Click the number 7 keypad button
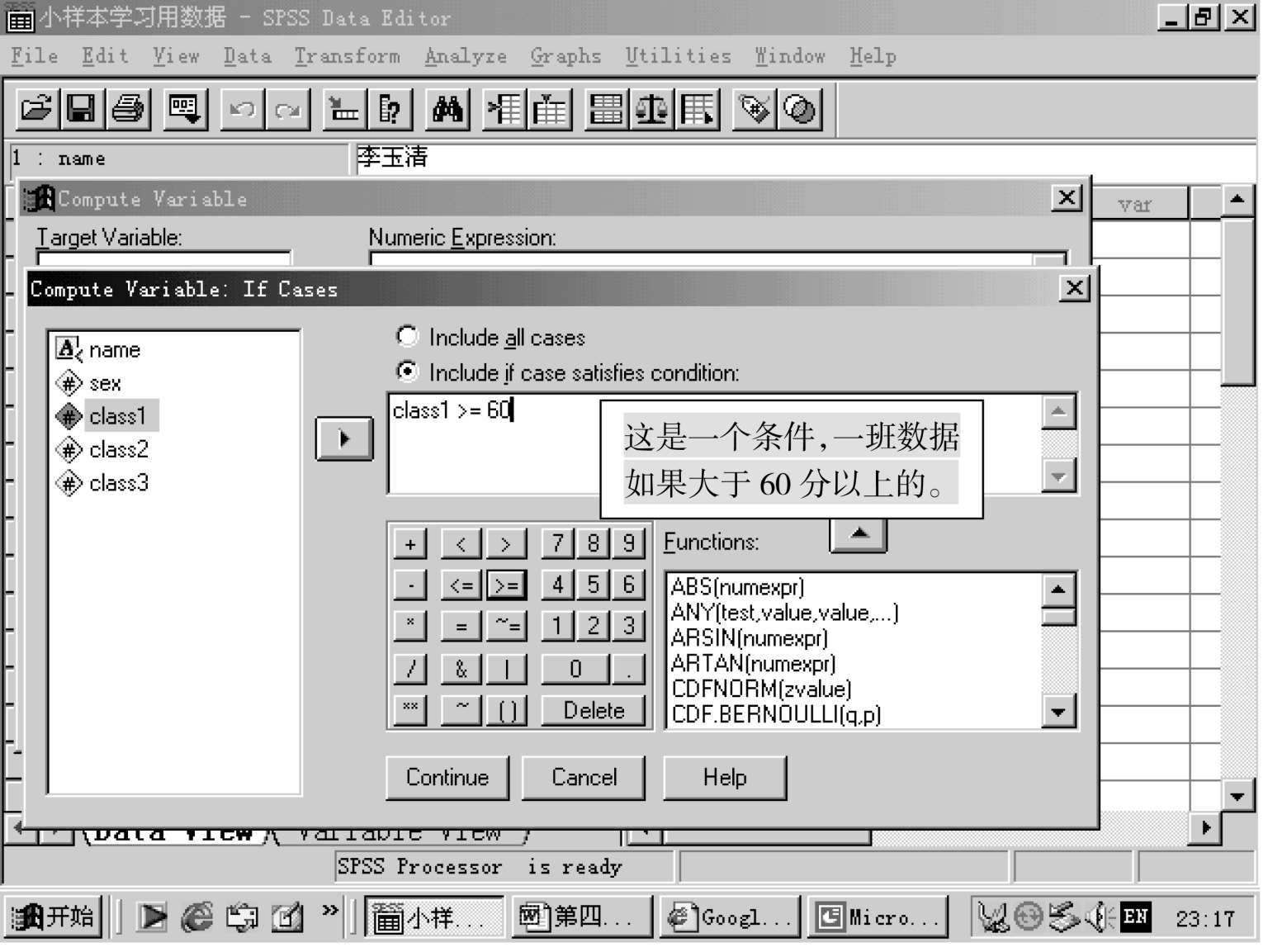 558,543
